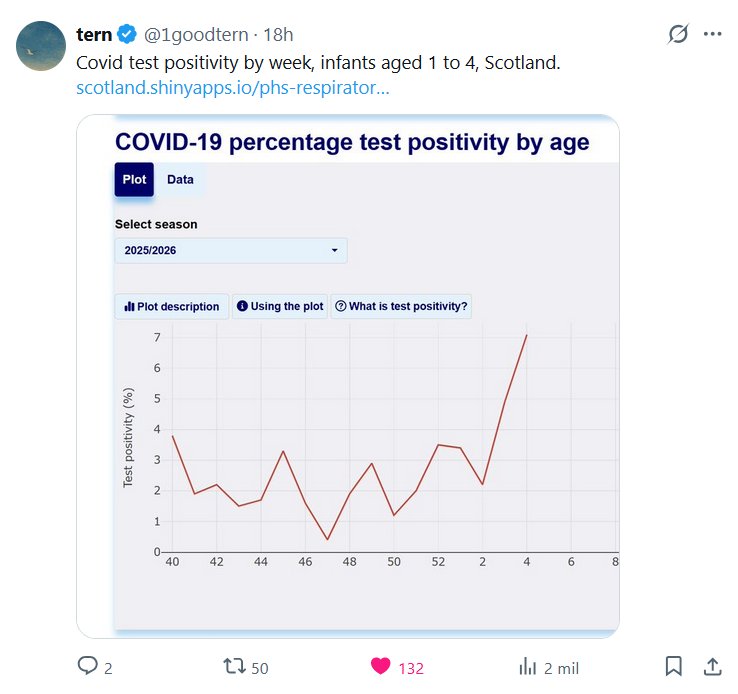Viewport: 738px width, 694px height.
Task: Bookmark this post
Action: [674, 666]
